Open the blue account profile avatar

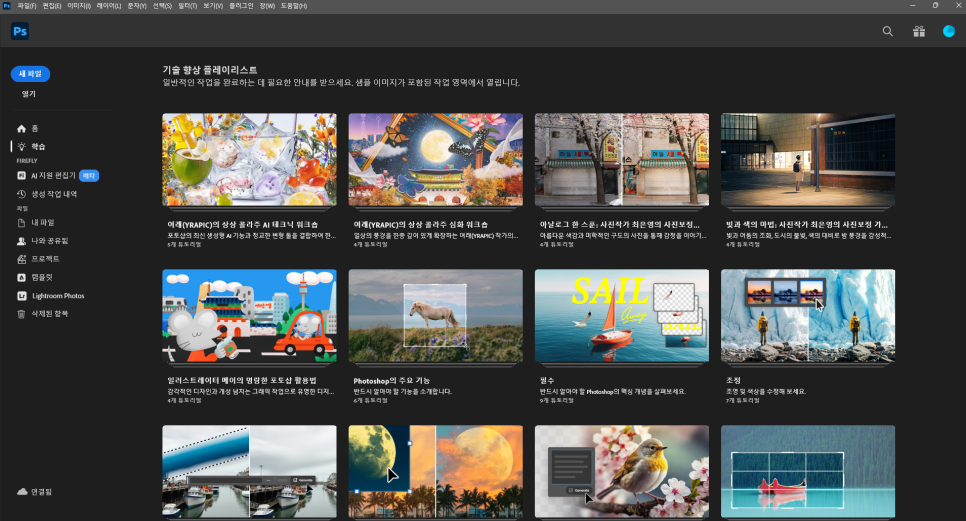(x=949, y=31)
